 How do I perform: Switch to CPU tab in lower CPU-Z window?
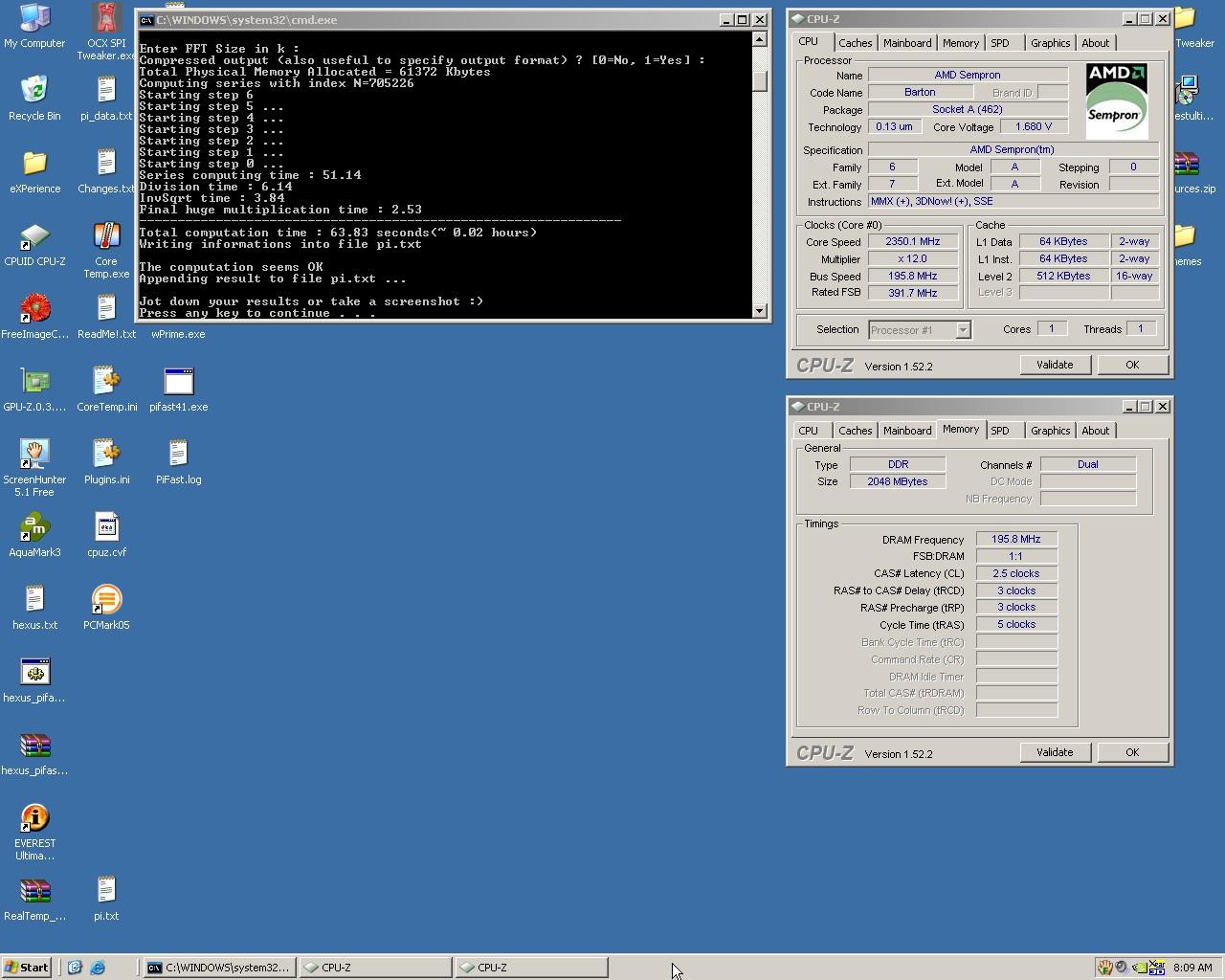(x=809, y=431)
